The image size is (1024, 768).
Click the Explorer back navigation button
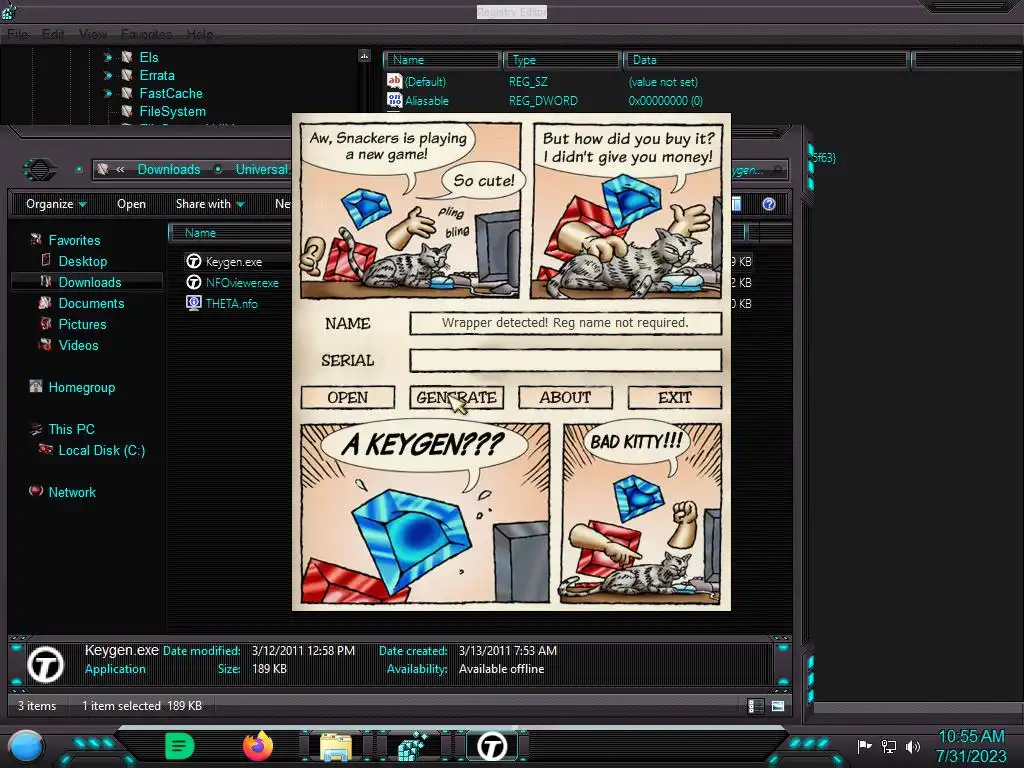[x=40, y=170]
